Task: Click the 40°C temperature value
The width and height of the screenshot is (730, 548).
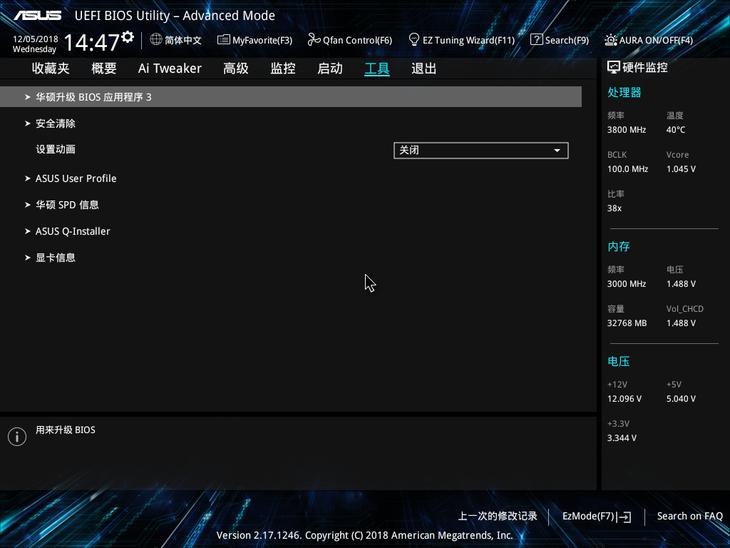Action: click(x=676, y=130)
